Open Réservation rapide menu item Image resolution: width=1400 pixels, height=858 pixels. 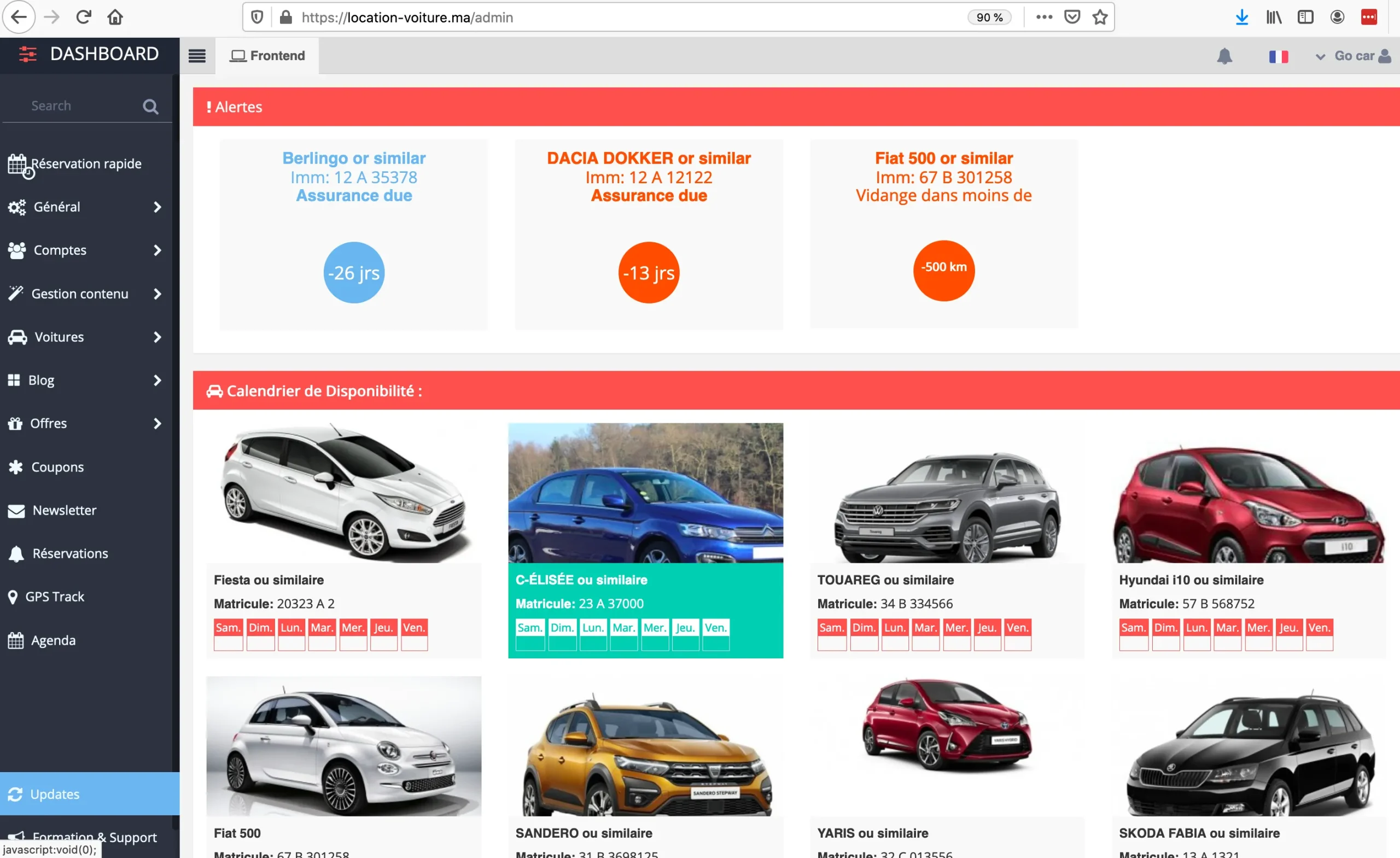click(x=86, y=164)
